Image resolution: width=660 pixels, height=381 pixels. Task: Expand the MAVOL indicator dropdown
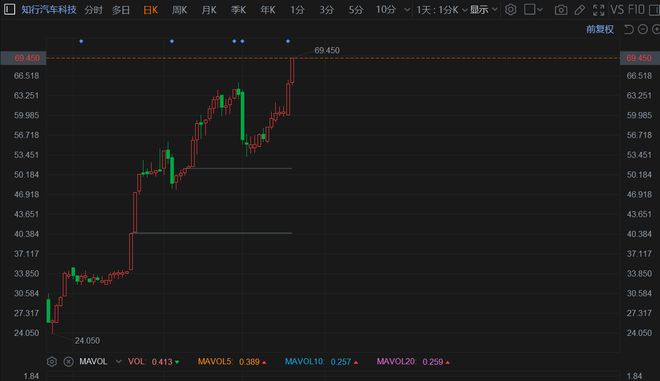click(119, 362)
